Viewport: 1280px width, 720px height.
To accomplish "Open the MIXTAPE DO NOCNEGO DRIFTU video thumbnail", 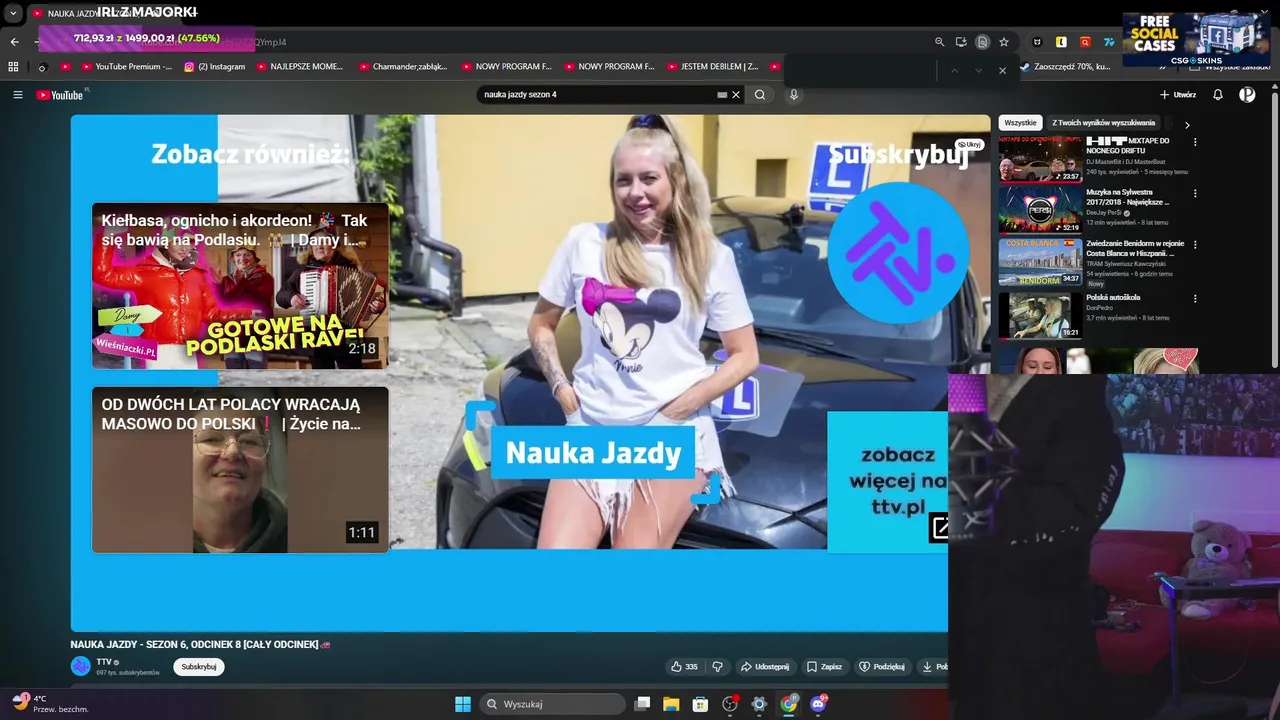I will [1040, 159].
